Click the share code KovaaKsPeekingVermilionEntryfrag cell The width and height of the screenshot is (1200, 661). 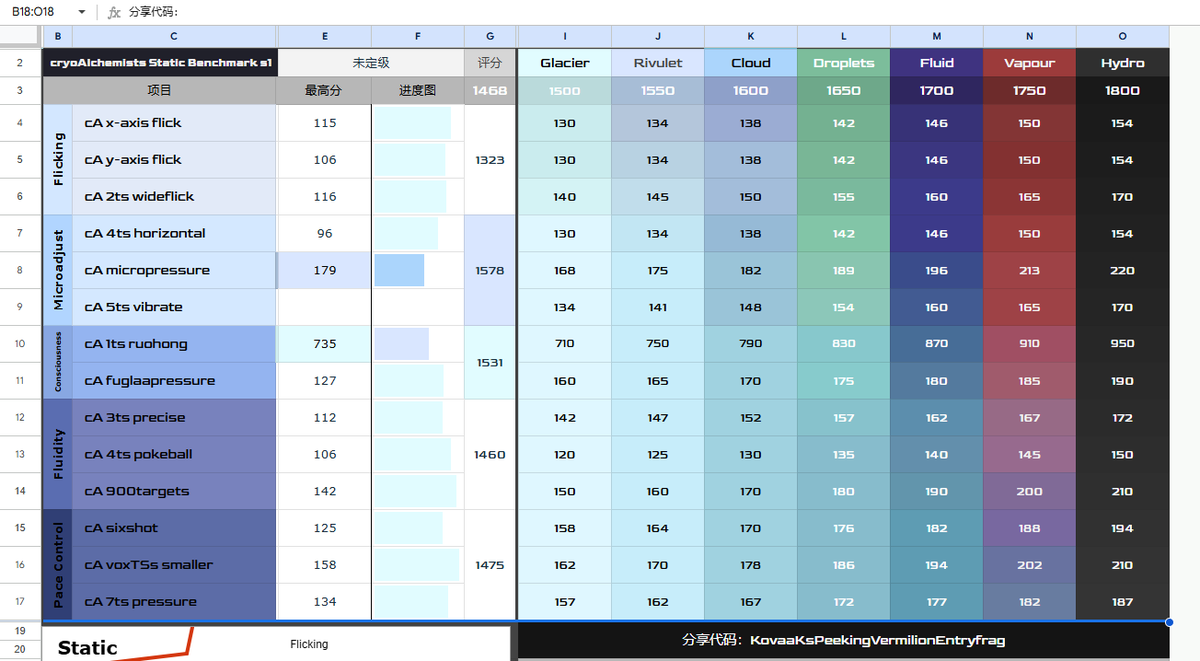[x=843, y=640]
